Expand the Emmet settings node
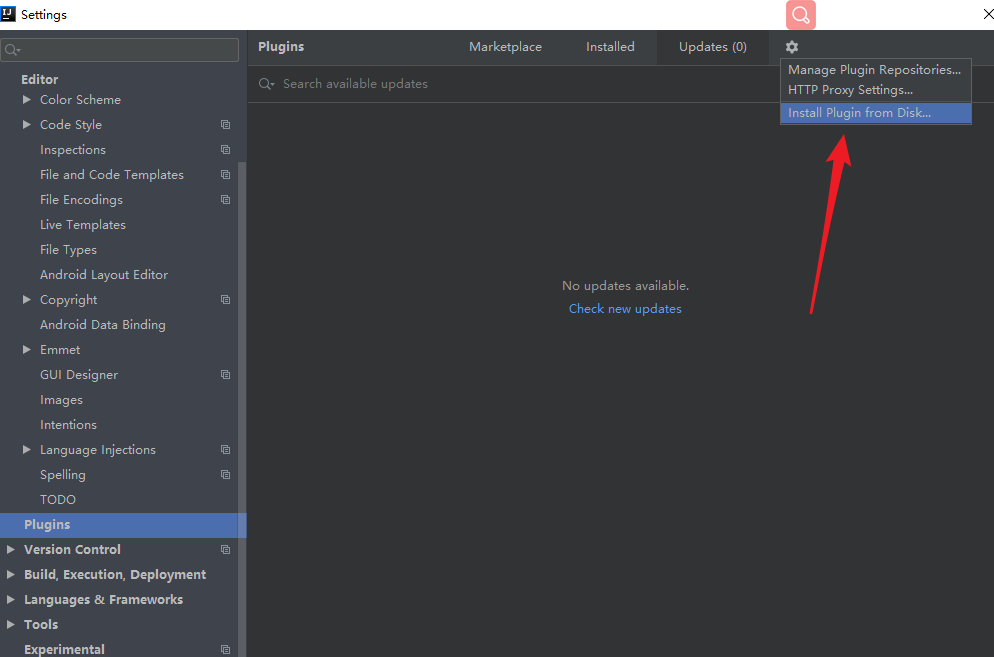The height and width of the screenshot is (657, 994). 27,350
